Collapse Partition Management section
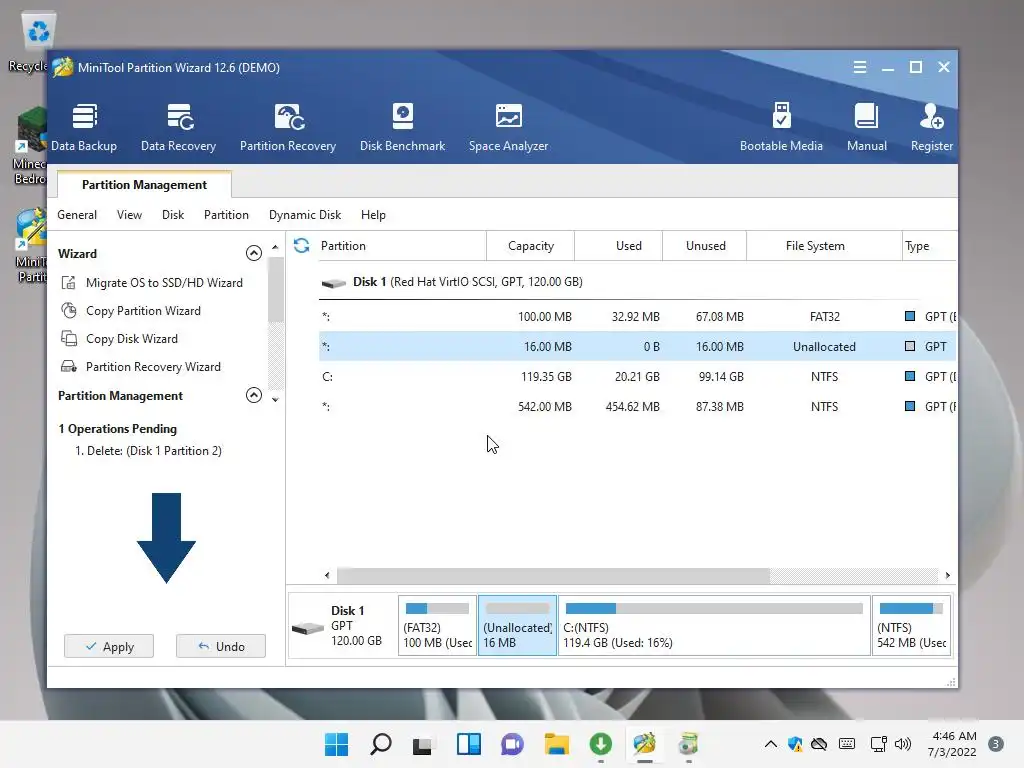The width and height of the screenshot is (1024, 768). coord(253,395)
